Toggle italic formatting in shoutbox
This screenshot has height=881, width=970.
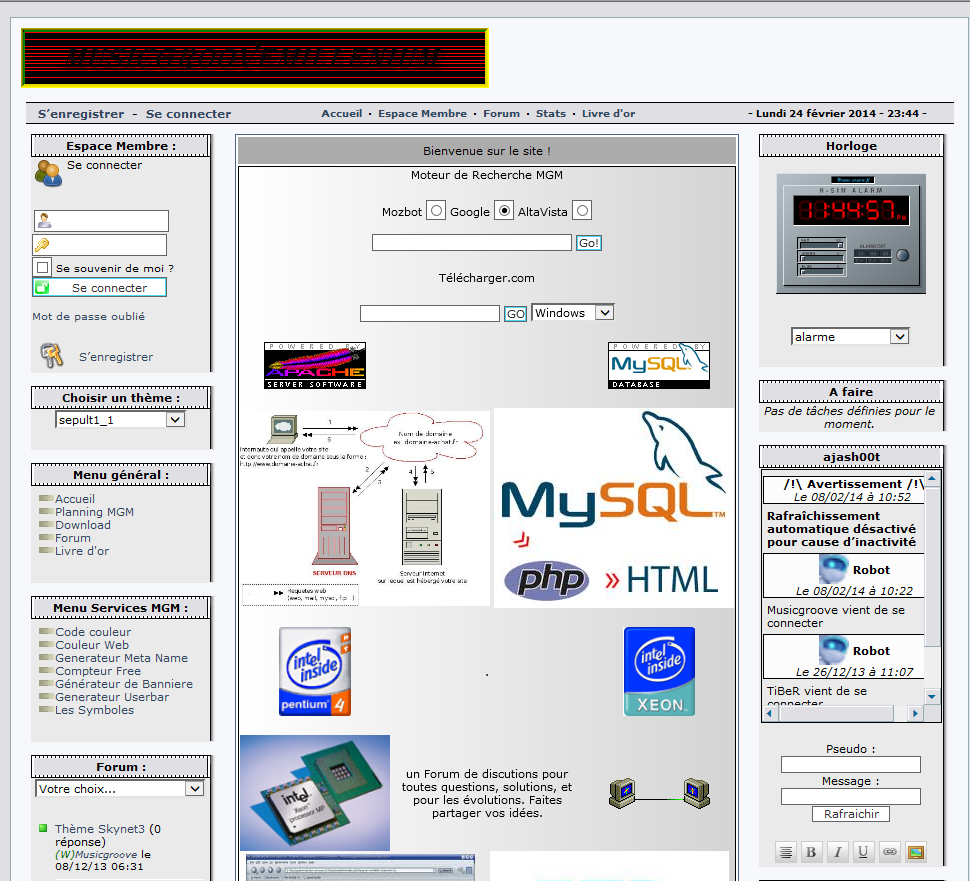838,852
